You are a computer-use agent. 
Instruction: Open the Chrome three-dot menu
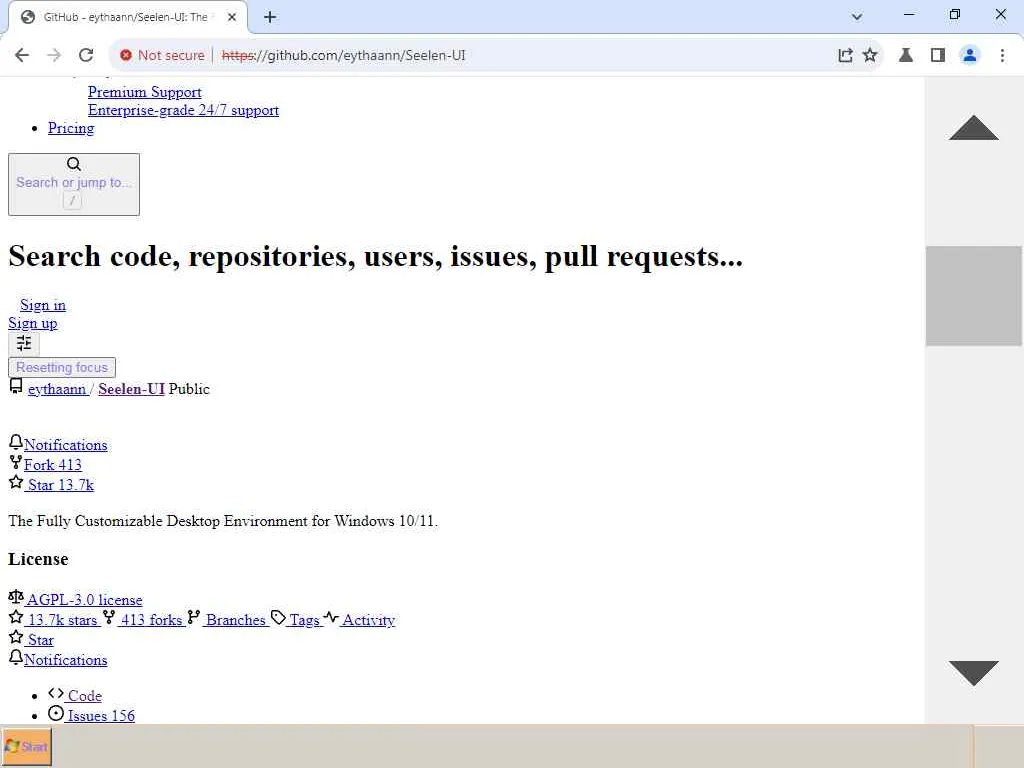tap(1002, 56)
